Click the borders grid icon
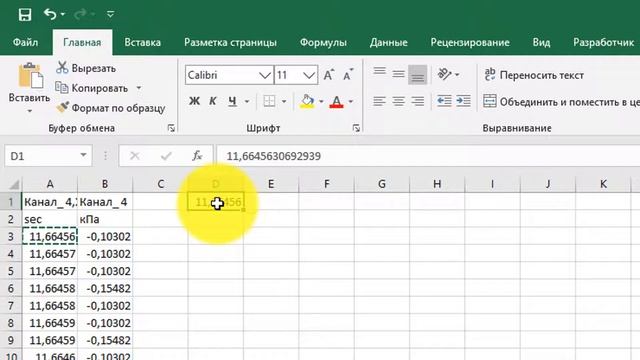Image resolution: width=640 pixels, height=360 pixels. pyautogui.click(x=269, y=101)
